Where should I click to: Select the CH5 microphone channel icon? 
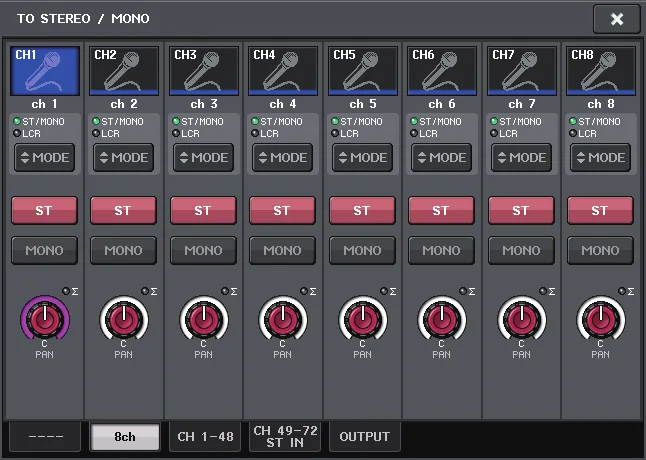click(363, 71)
